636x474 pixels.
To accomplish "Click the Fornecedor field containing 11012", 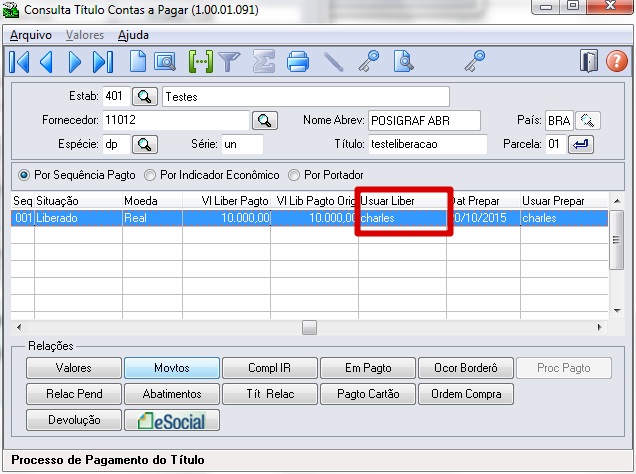I will pos(176,120).
